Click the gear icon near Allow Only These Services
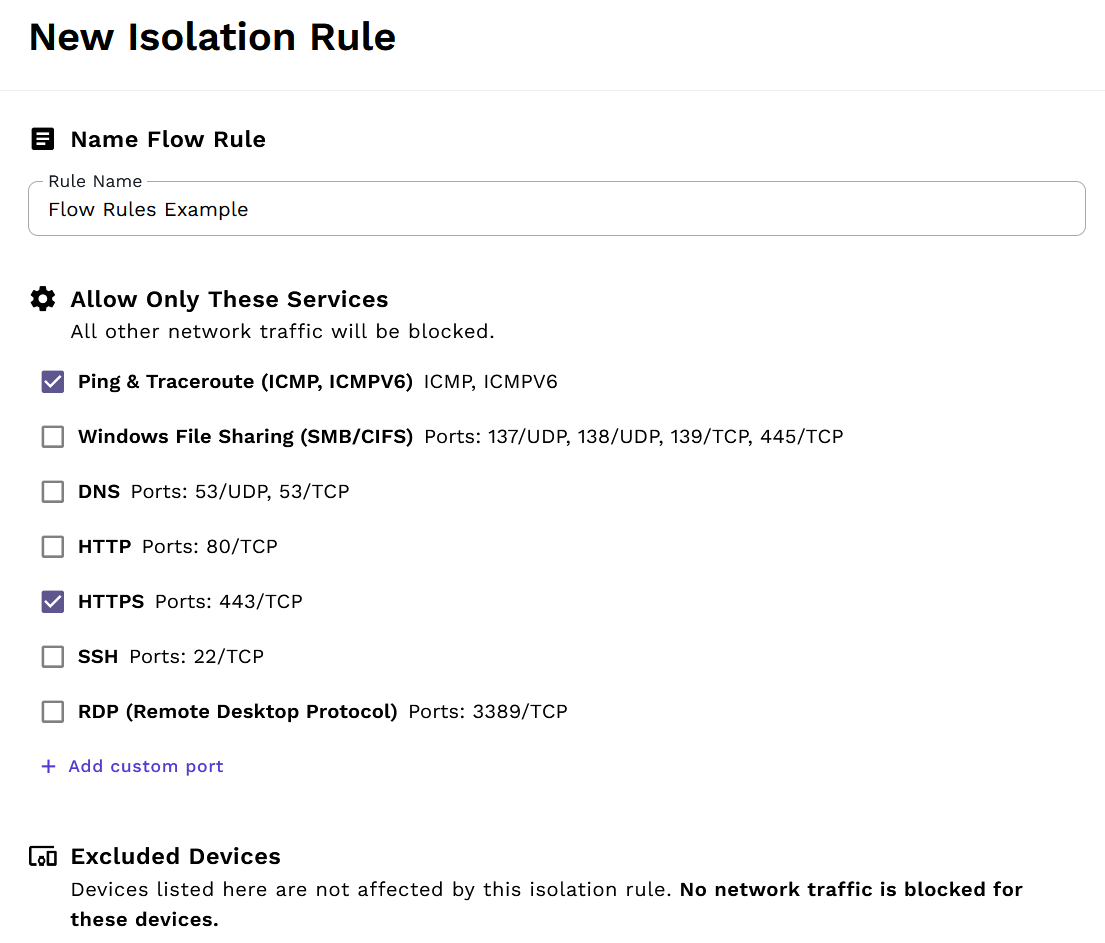Viewport: 1105px width, 943px height. pos(43,298)
